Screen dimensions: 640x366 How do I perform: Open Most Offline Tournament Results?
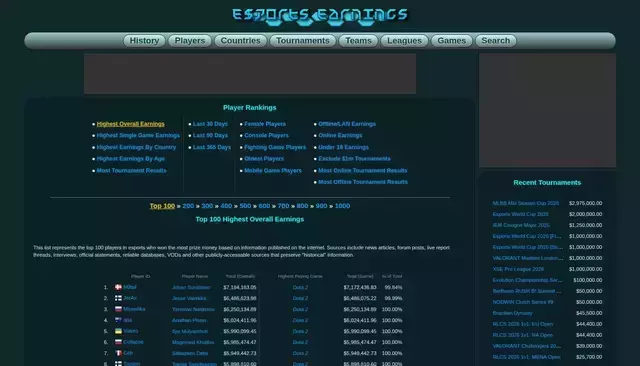pos(363,182)
